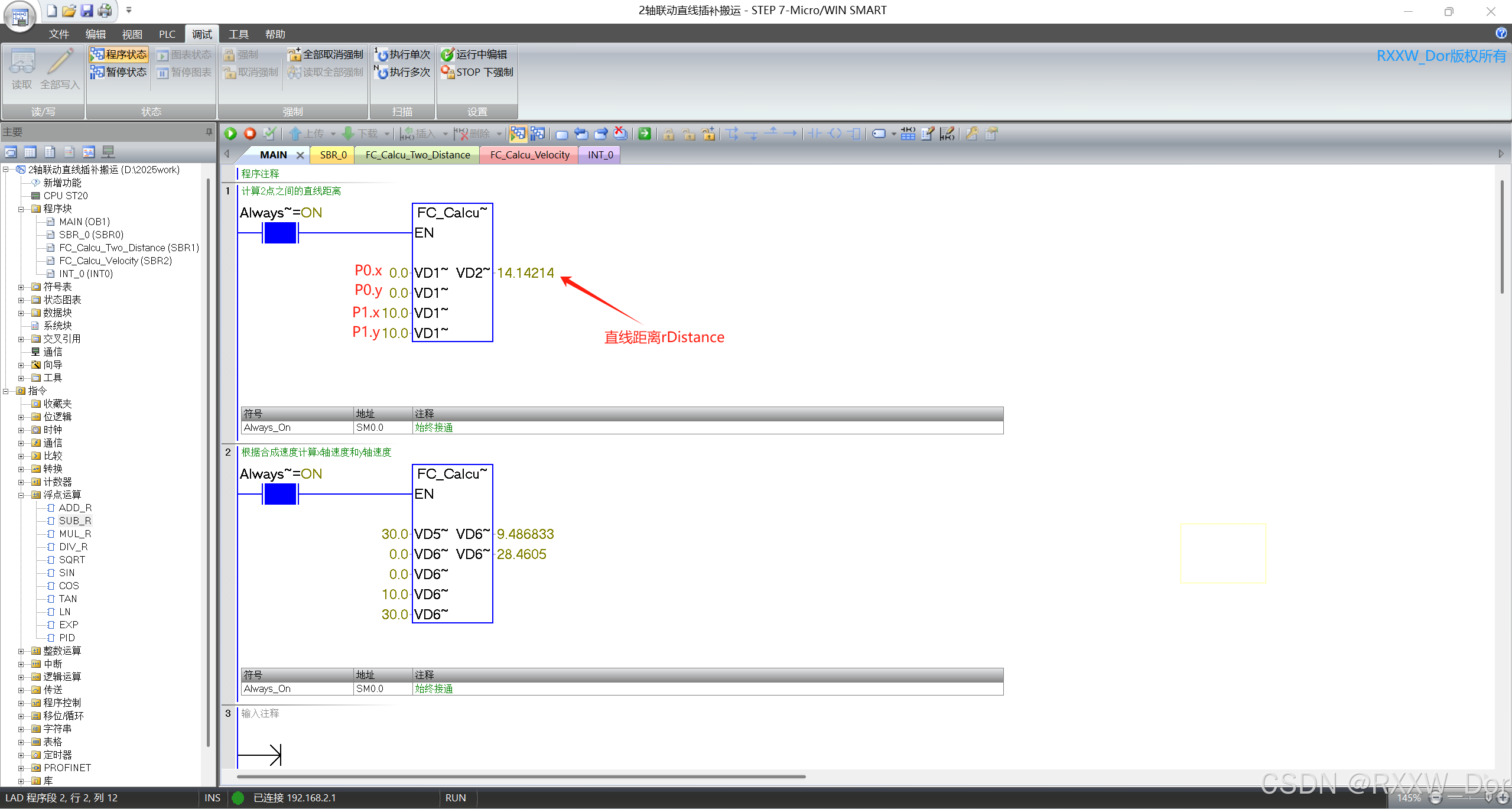This screenshot has height=809, width=1512.
Task: Switch to FC_Calcu_Velocity editor tab
Action: [529, 155]
